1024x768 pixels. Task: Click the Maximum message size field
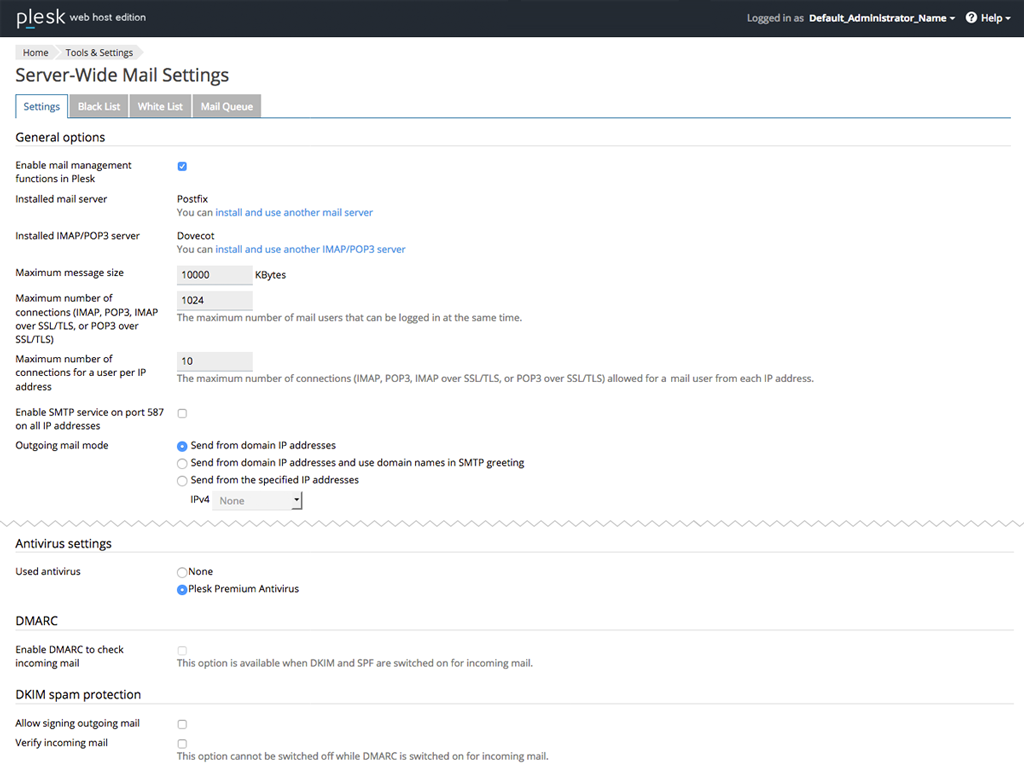(x=214, y=274)
